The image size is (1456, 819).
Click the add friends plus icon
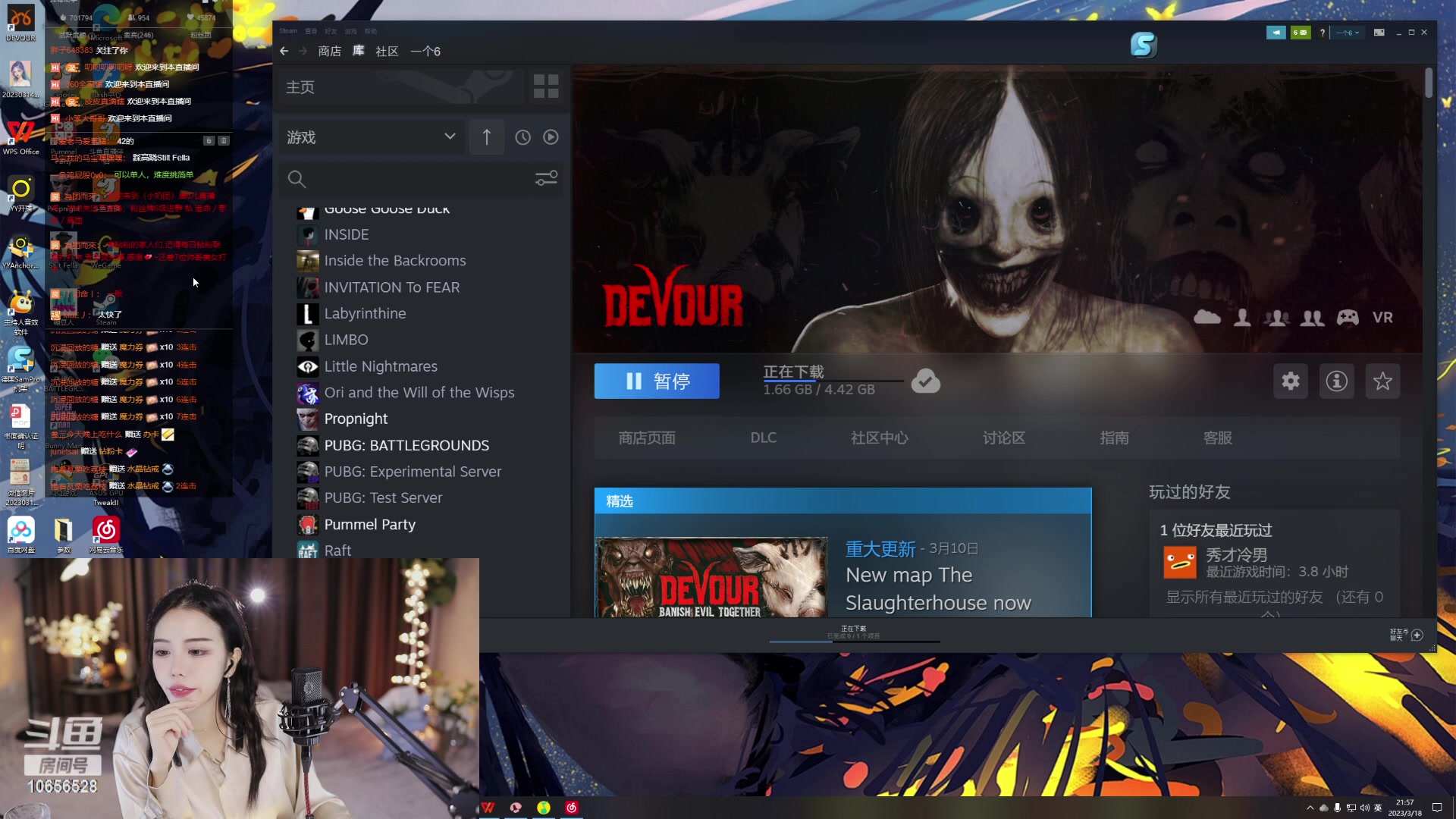click(1417, 635)
